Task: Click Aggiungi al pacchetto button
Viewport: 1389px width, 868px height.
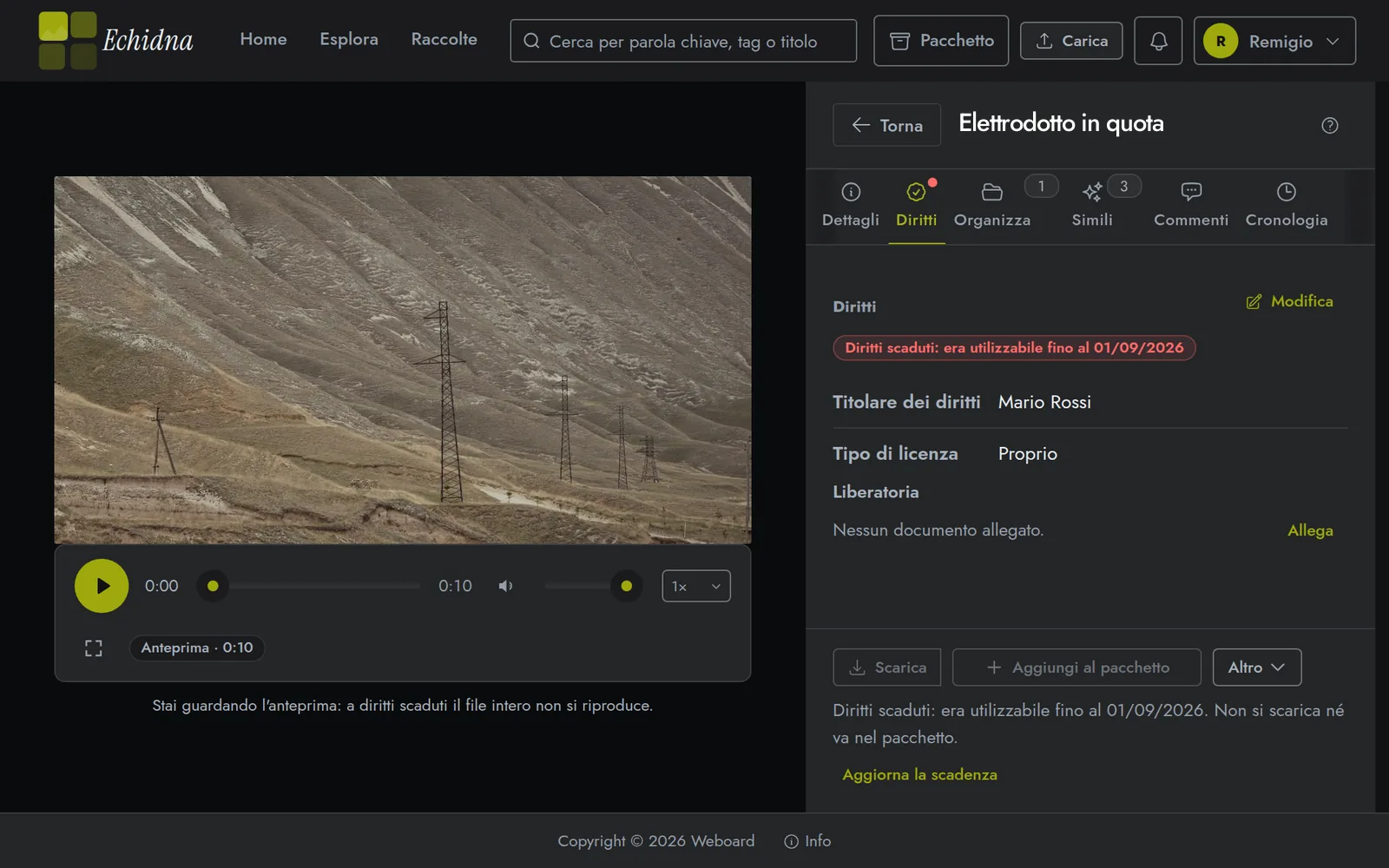Action: [x=1076, y=667]
